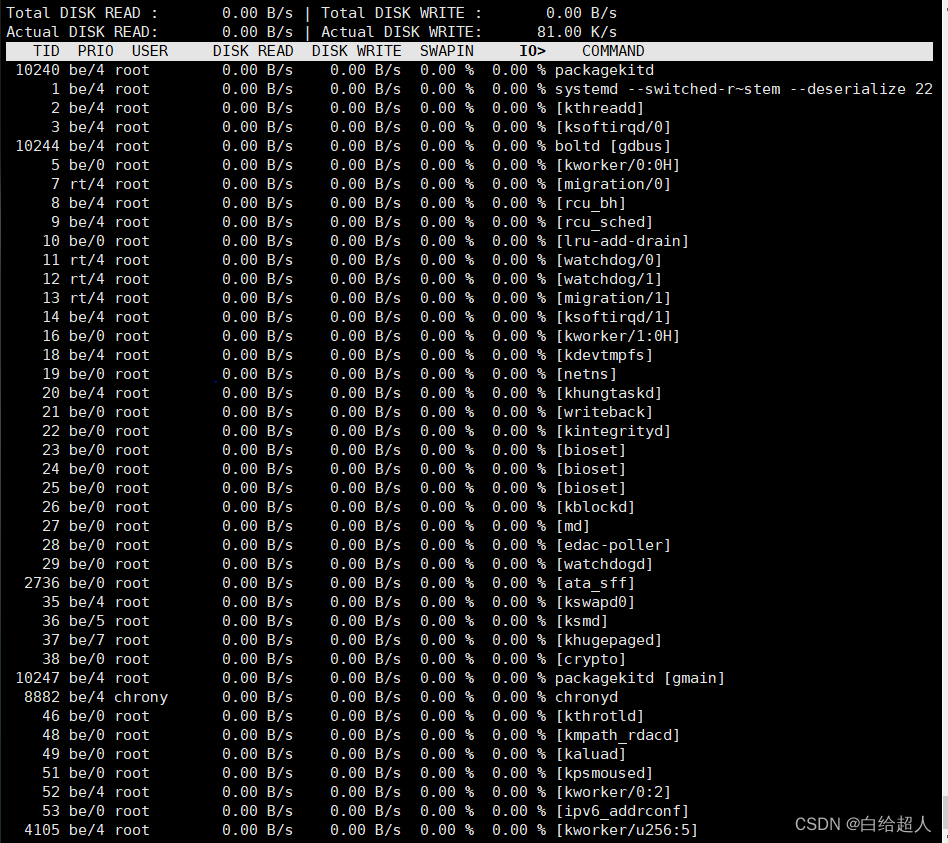Image resolution: width=948 pixels, height=843 pixels.
Task: Select the [kworker/0:0H] command
Action: click(x=618, y=165)
